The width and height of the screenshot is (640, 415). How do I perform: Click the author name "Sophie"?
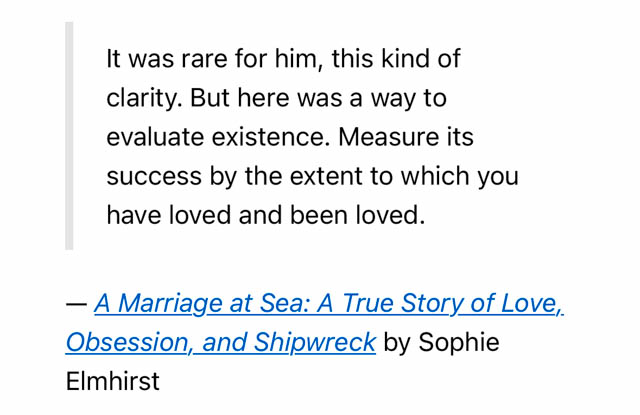tap(459, 342)
